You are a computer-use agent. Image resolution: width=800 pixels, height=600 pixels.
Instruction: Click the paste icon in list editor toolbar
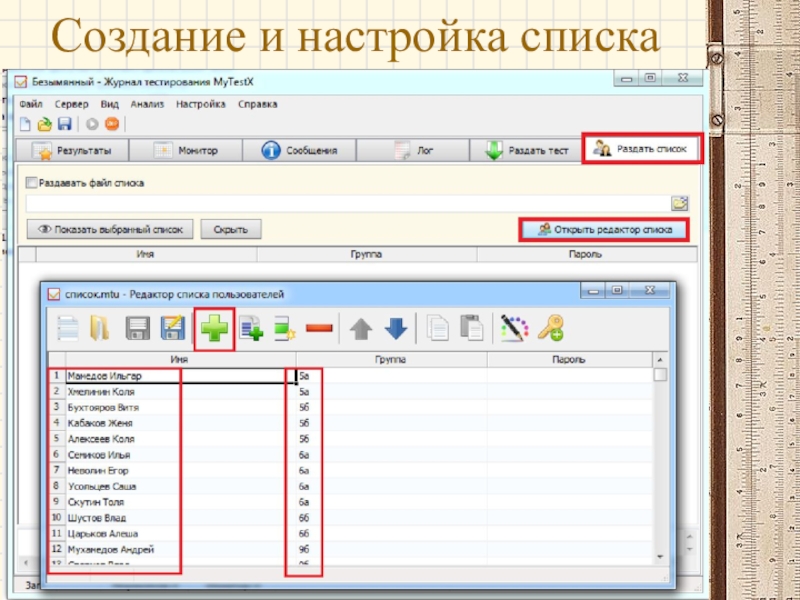tap(471, 328)
